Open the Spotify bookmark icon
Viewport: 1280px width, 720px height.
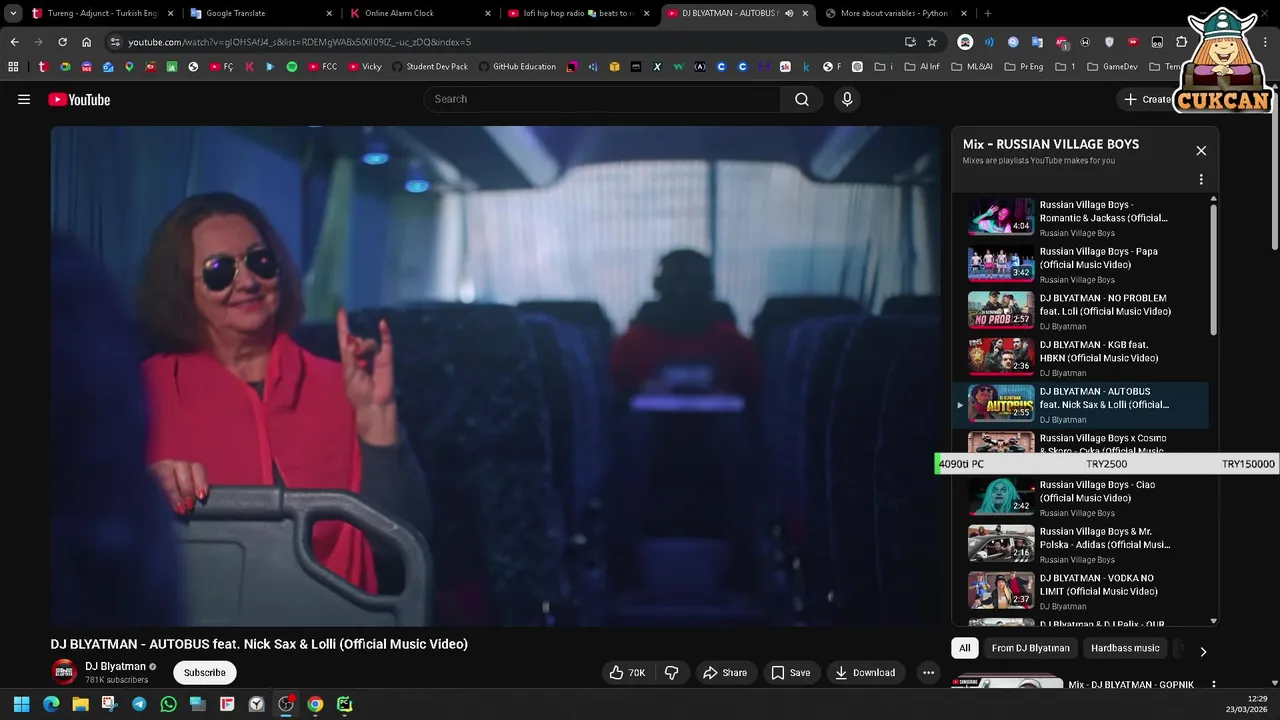[x=292, y=67]
